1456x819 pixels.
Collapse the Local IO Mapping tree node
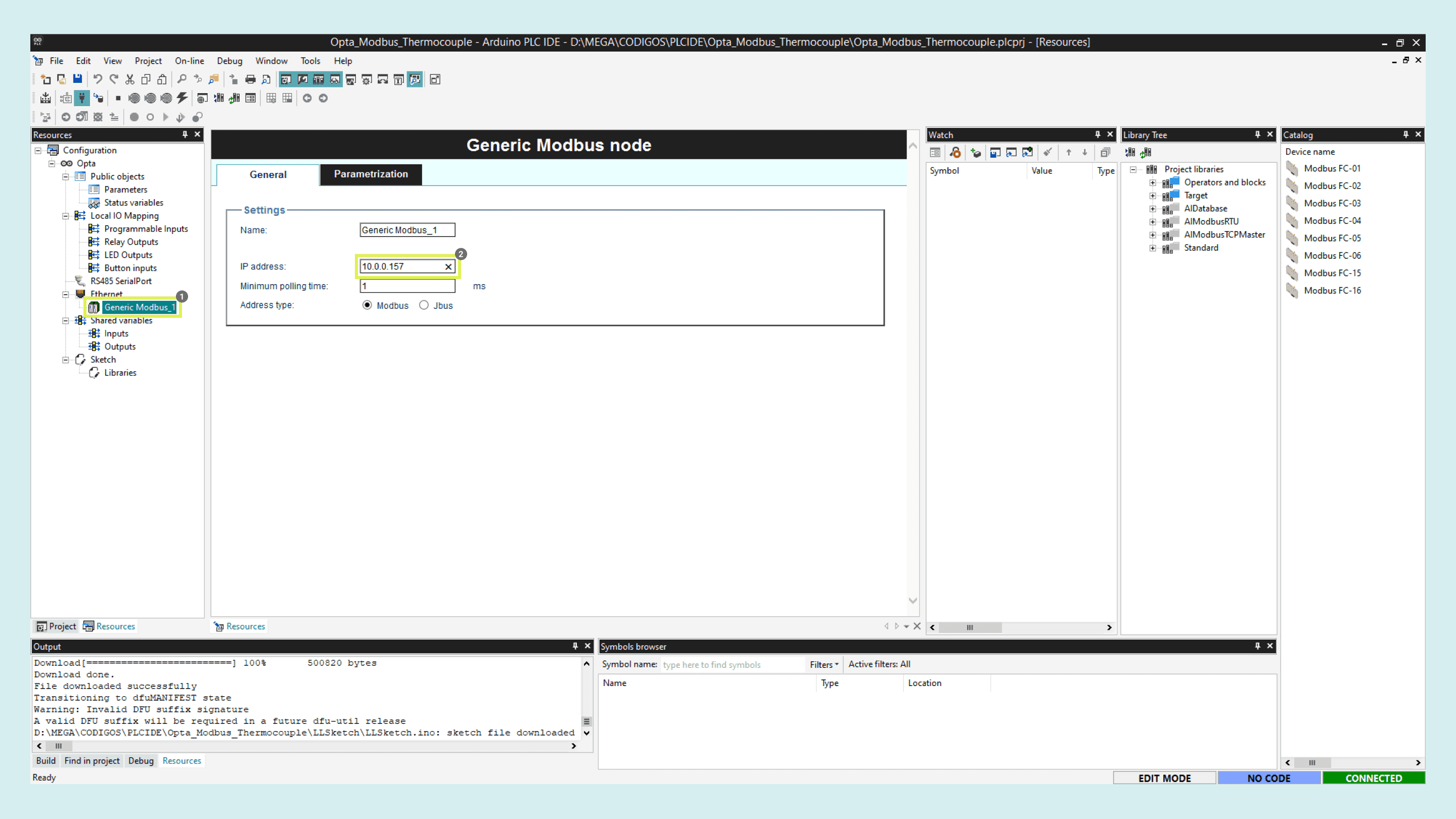(x=66, y=216)
